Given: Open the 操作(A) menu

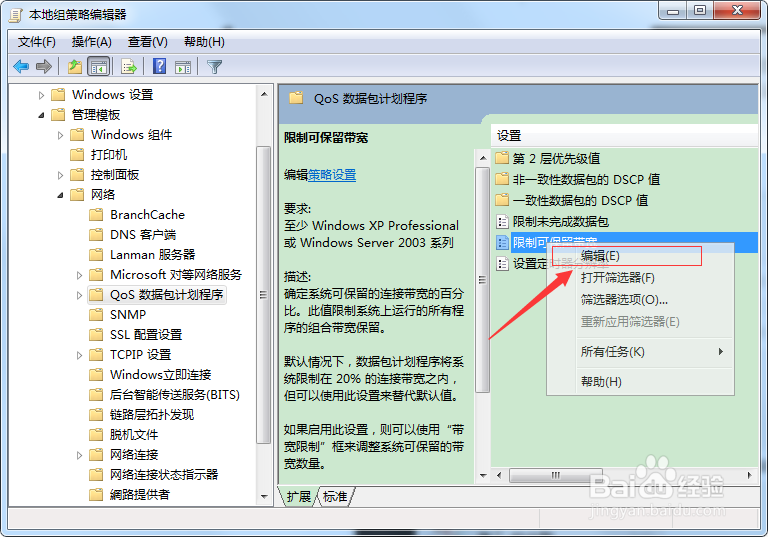Looking at the screenshot, I should (x=92, y=42).
